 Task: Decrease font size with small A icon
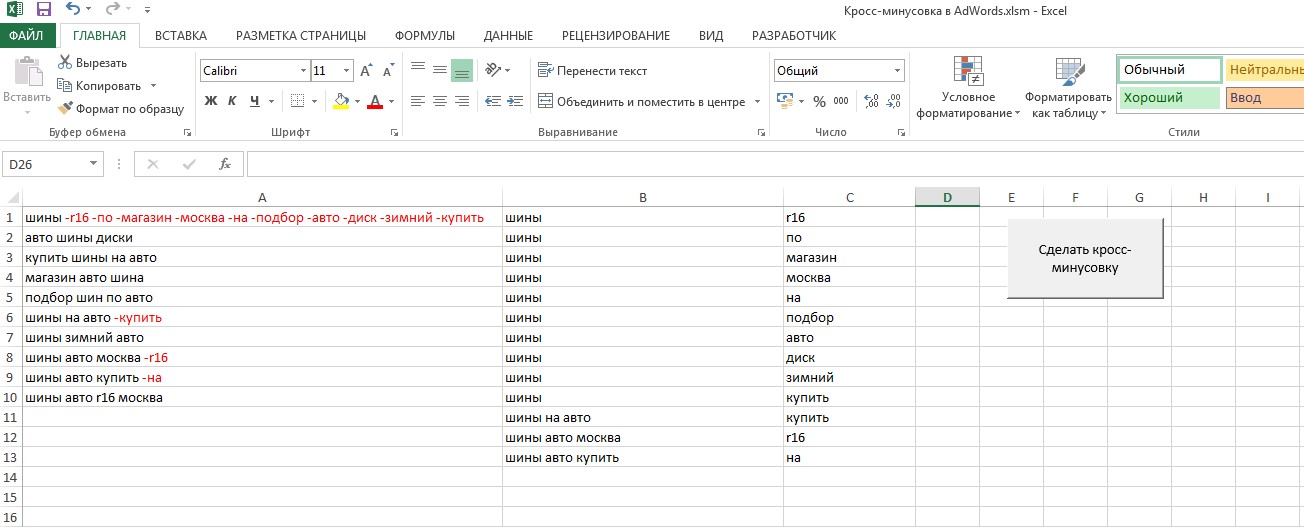click(x=387, y=71)
